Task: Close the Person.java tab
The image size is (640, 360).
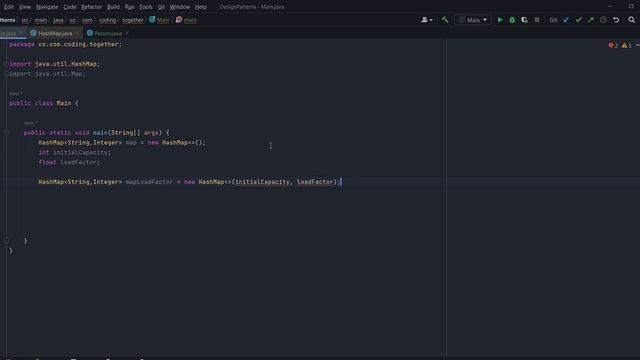Action: pos(127,33)
